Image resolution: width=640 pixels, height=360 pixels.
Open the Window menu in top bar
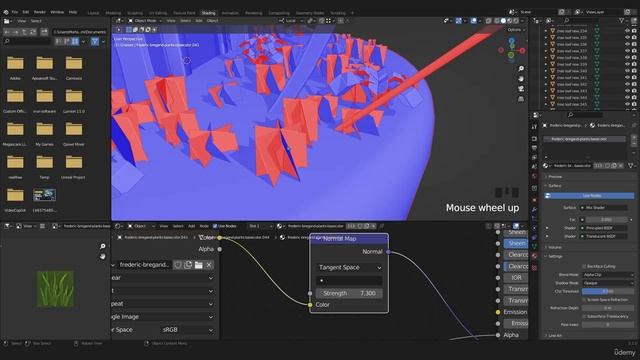57,12
